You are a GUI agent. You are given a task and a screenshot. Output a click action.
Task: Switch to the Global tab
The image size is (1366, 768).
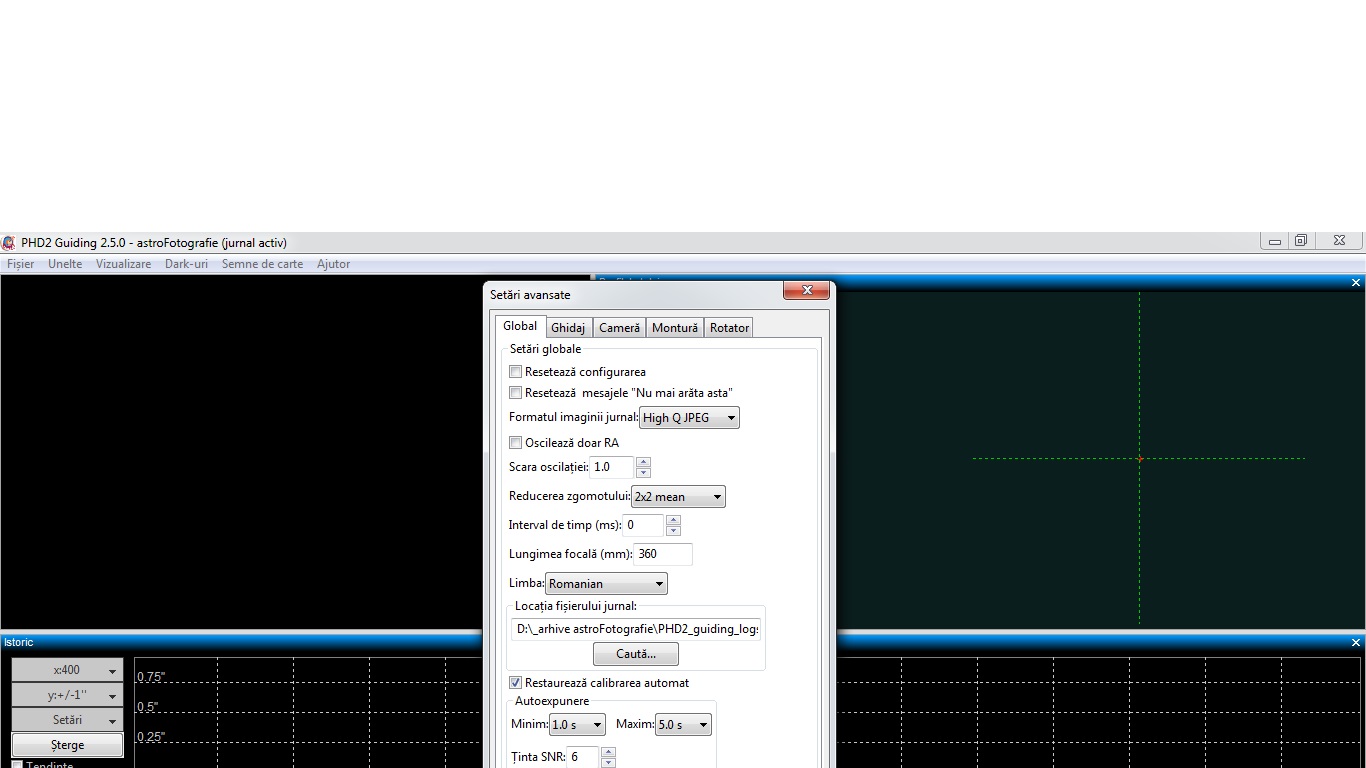pyautogui.click(x=520, y=326)
